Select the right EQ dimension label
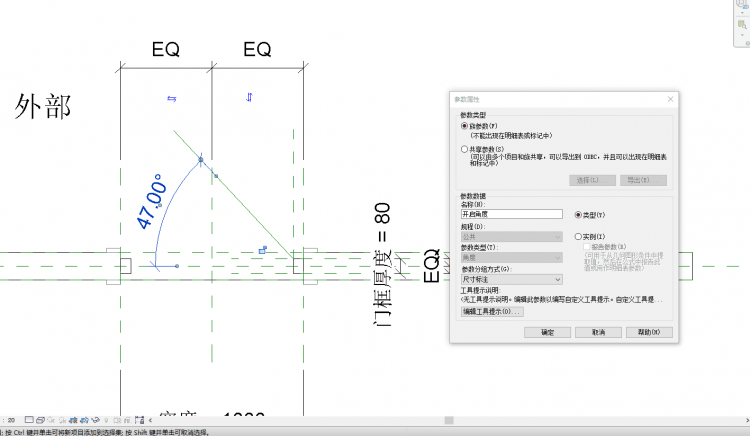Image resolution: width=750 pixels, height=436 pixels. pos(257,49)
